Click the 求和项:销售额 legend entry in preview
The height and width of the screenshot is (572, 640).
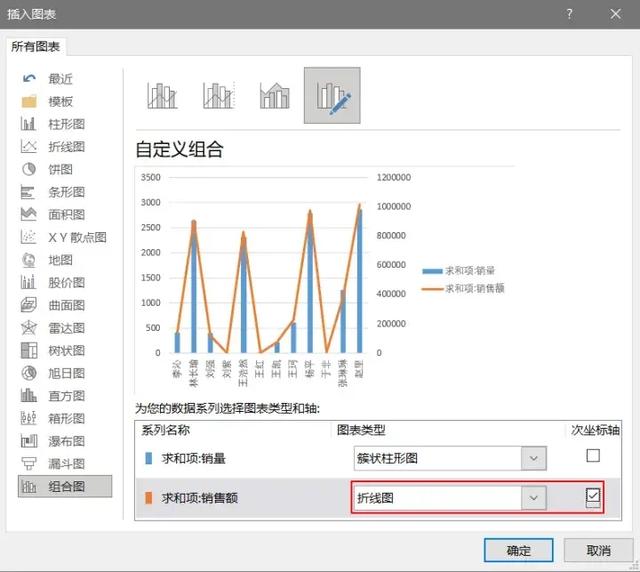(x=464, y=288)
